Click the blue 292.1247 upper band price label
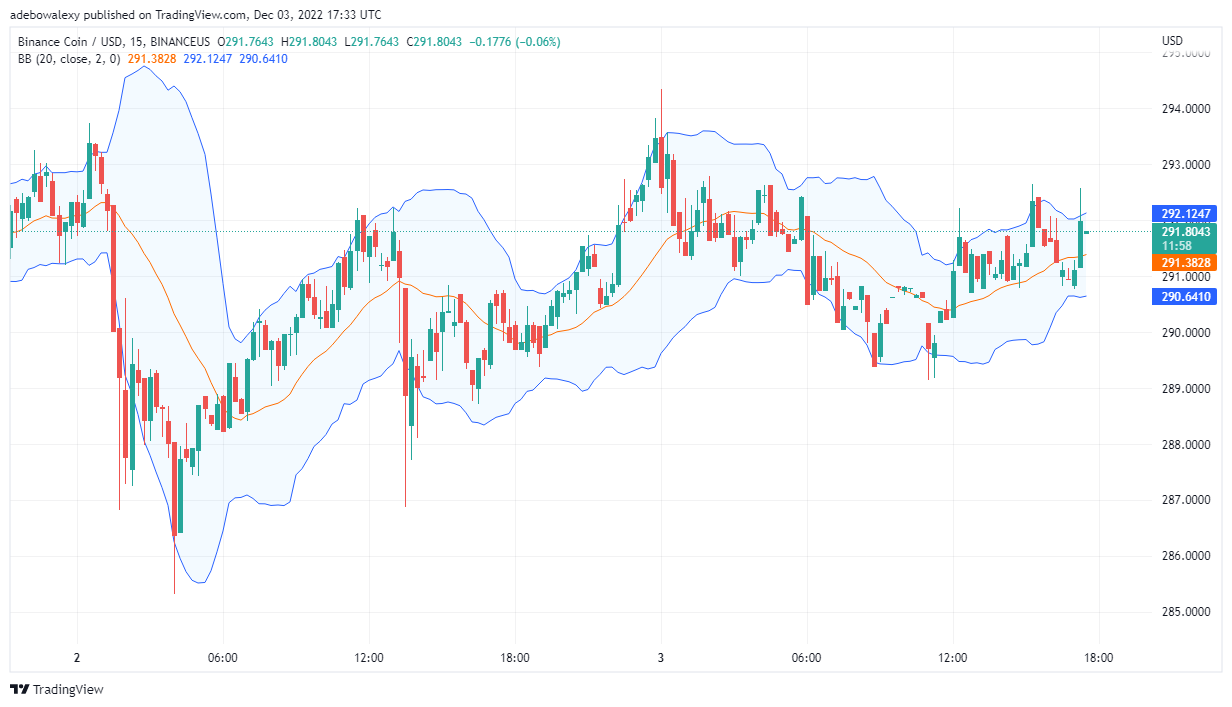Viewport: 1232px width, 707px height. pyautogui.click(x=1187, y=214)
